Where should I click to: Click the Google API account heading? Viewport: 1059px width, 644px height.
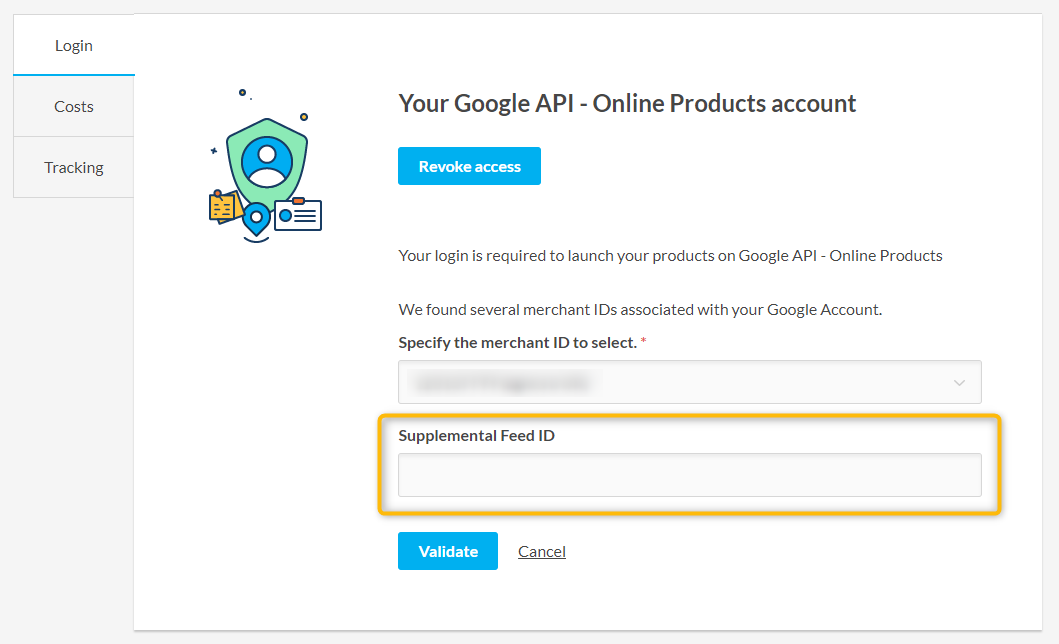pos(627,103)
